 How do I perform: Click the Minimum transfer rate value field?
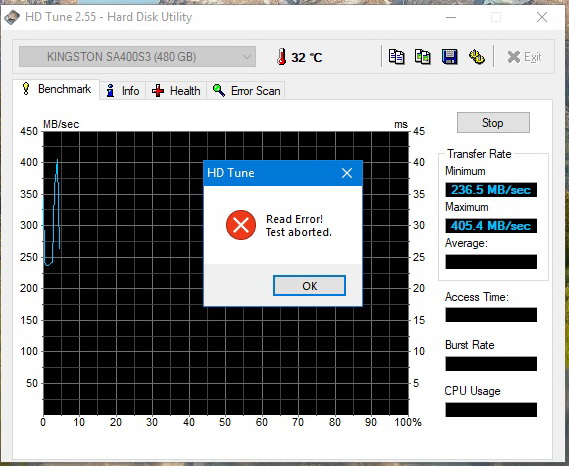(x=491, y=190)
